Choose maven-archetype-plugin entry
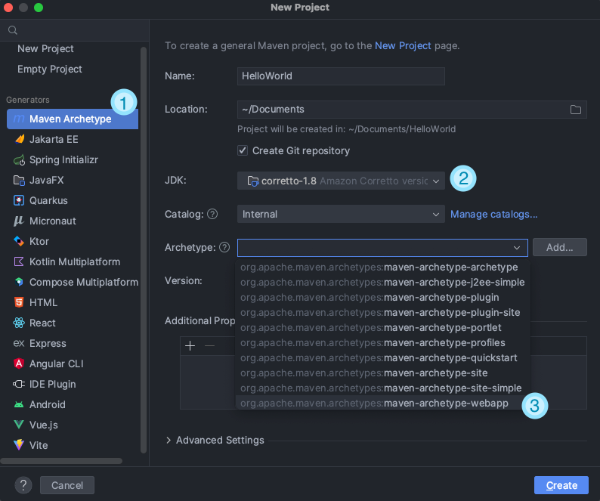Screen dimensions: 600x501 click(x=383, y=298)
